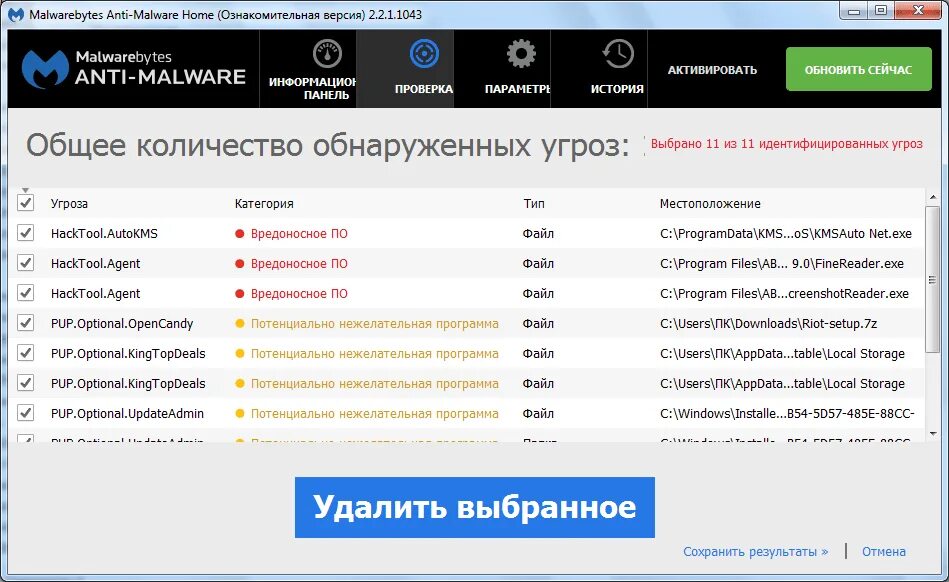Switch to the ИНФОРМАЦИОННАЯ ПАНЕЛЬ tab

point(308,69)
